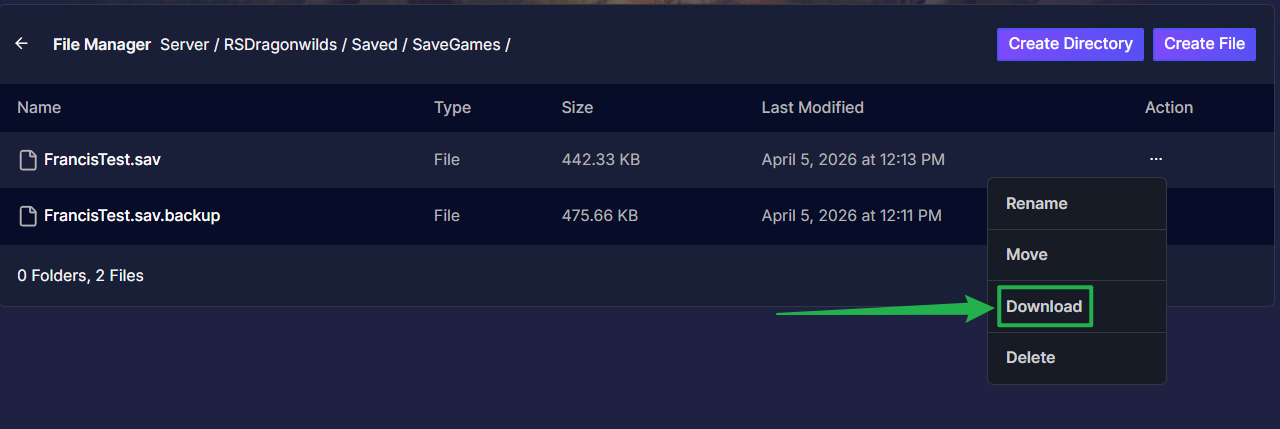Open the FrancisTest.sav.backup file name
Viewport: 1280px width, 429px height.
tap(131, 216)
